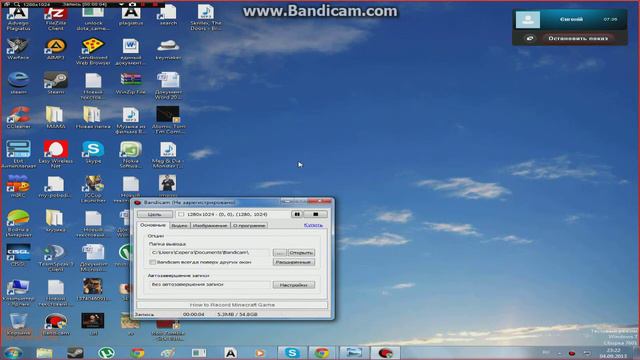
Task: Open the ICCup Launcher desktop shortcut
Action: click(93, 189)
